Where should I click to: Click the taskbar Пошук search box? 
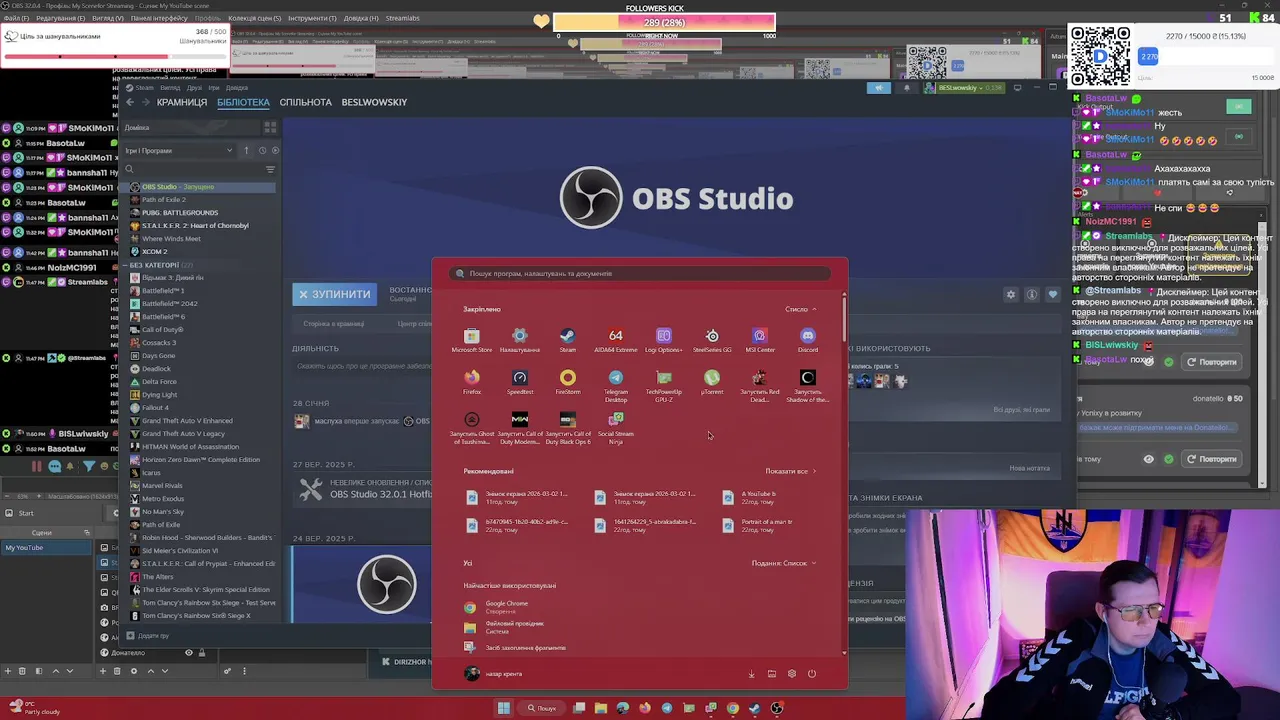pos(542,708)
